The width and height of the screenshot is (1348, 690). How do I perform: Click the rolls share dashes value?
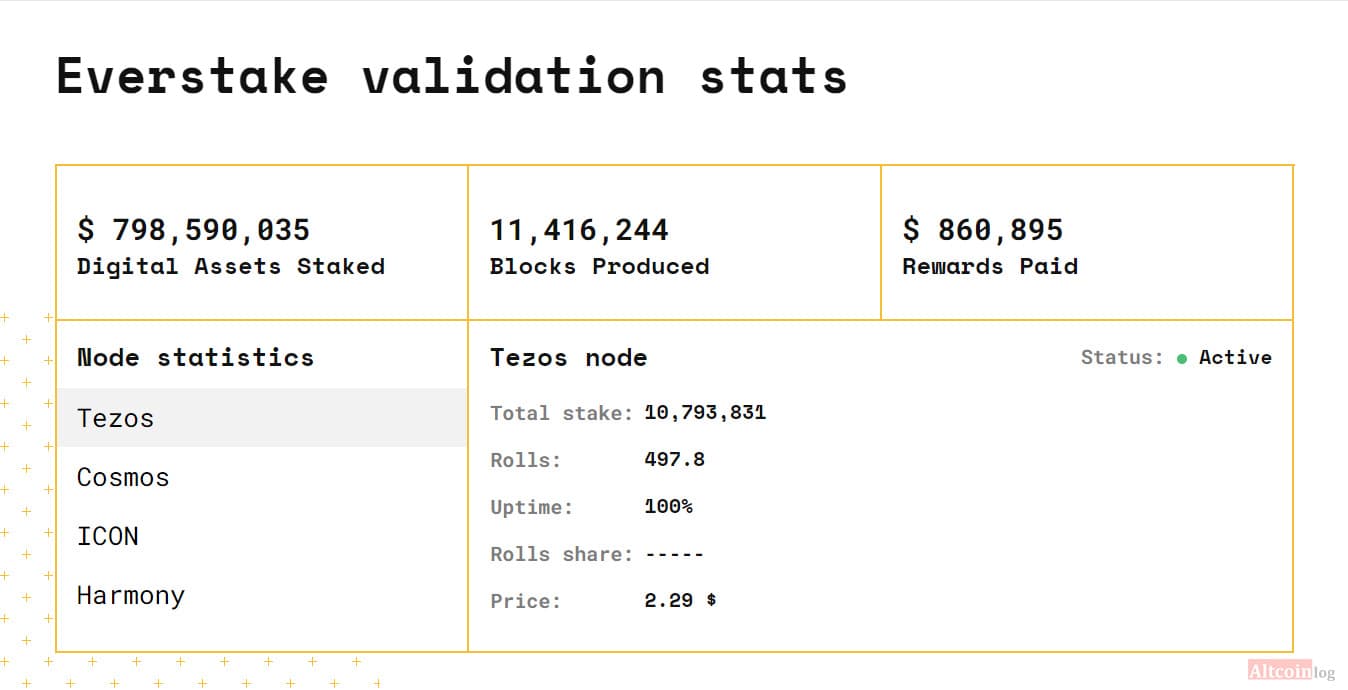click(675, 554)
